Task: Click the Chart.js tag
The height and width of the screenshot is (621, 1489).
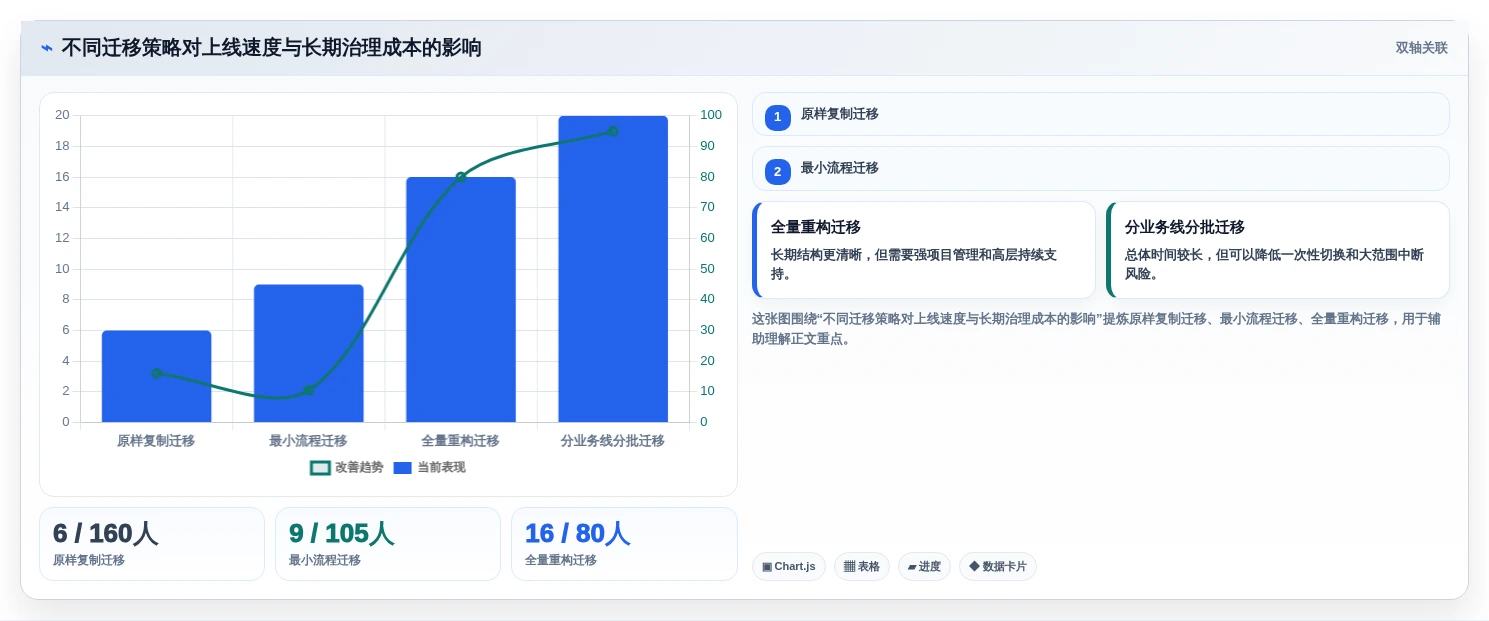Action: 788,566
